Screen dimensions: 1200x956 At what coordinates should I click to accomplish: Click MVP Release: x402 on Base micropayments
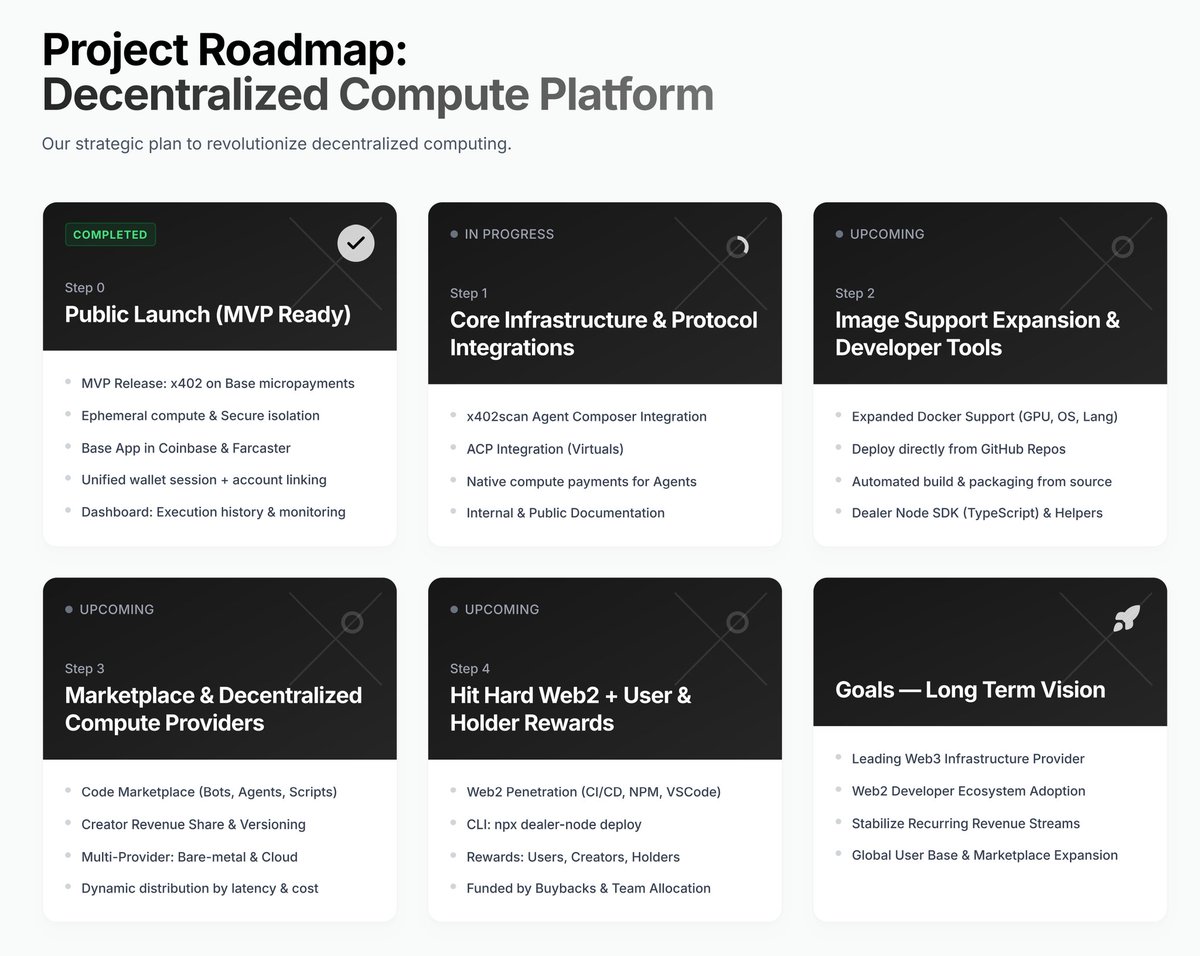218,383
